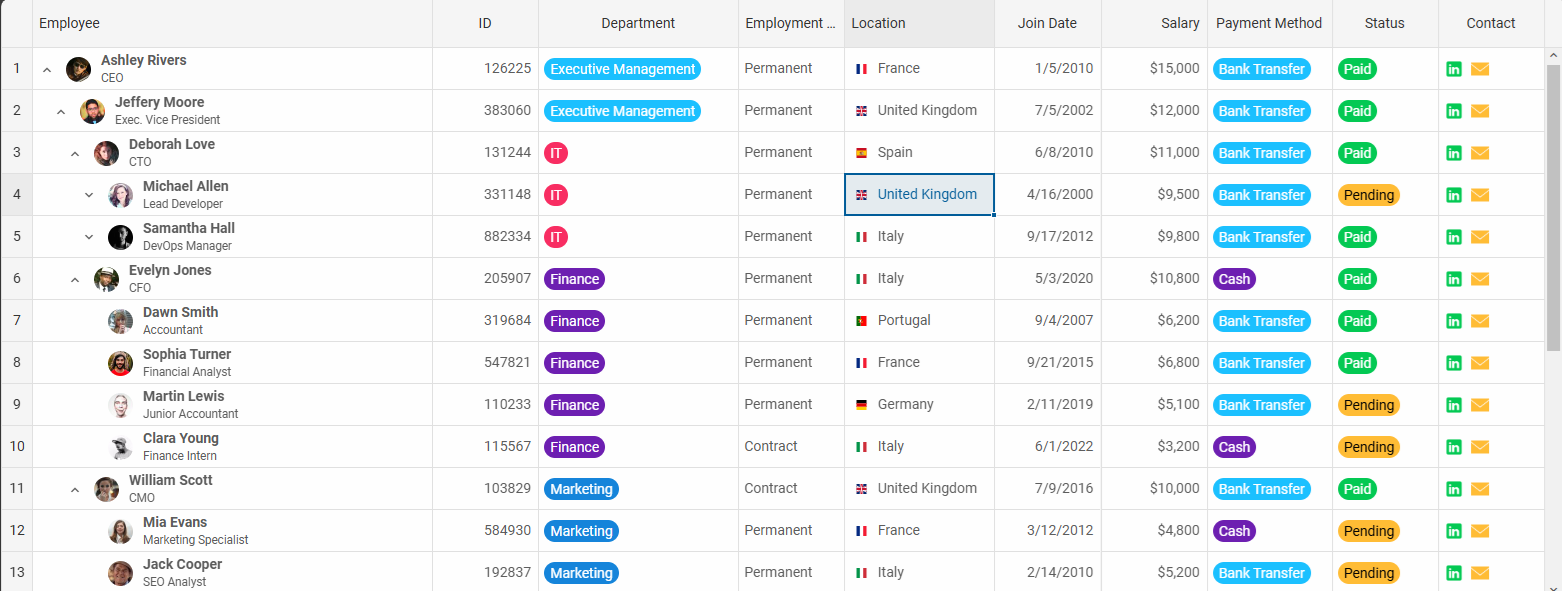Collapse Jeffery Moore's subordinate rows

[61, 112]
